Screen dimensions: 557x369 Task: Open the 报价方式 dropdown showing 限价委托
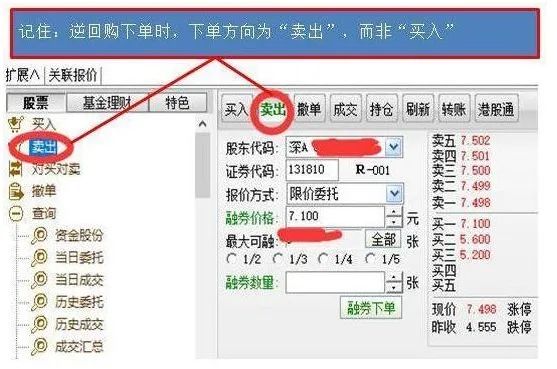point(394,194)
